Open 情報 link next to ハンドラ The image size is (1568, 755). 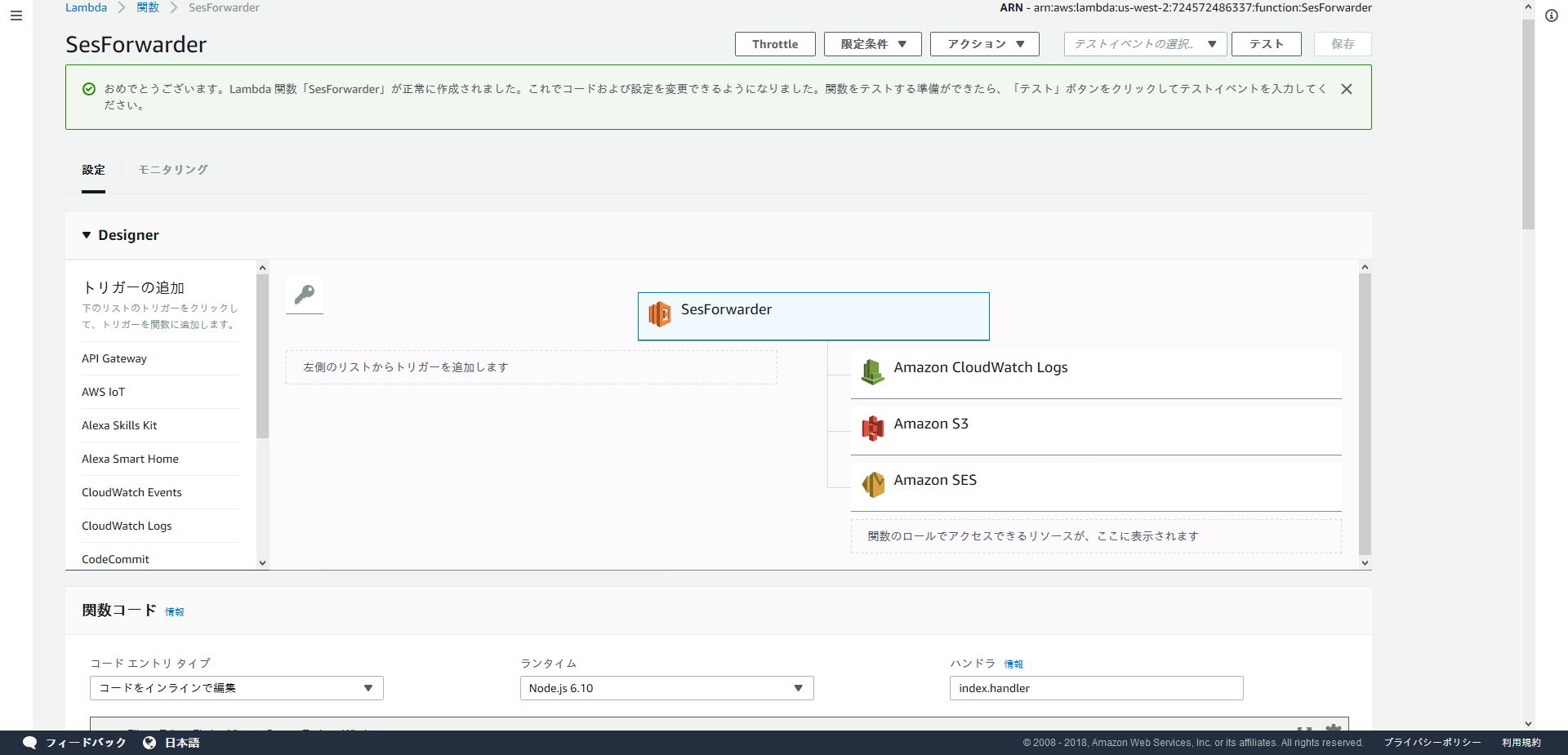click(1013, 664)
